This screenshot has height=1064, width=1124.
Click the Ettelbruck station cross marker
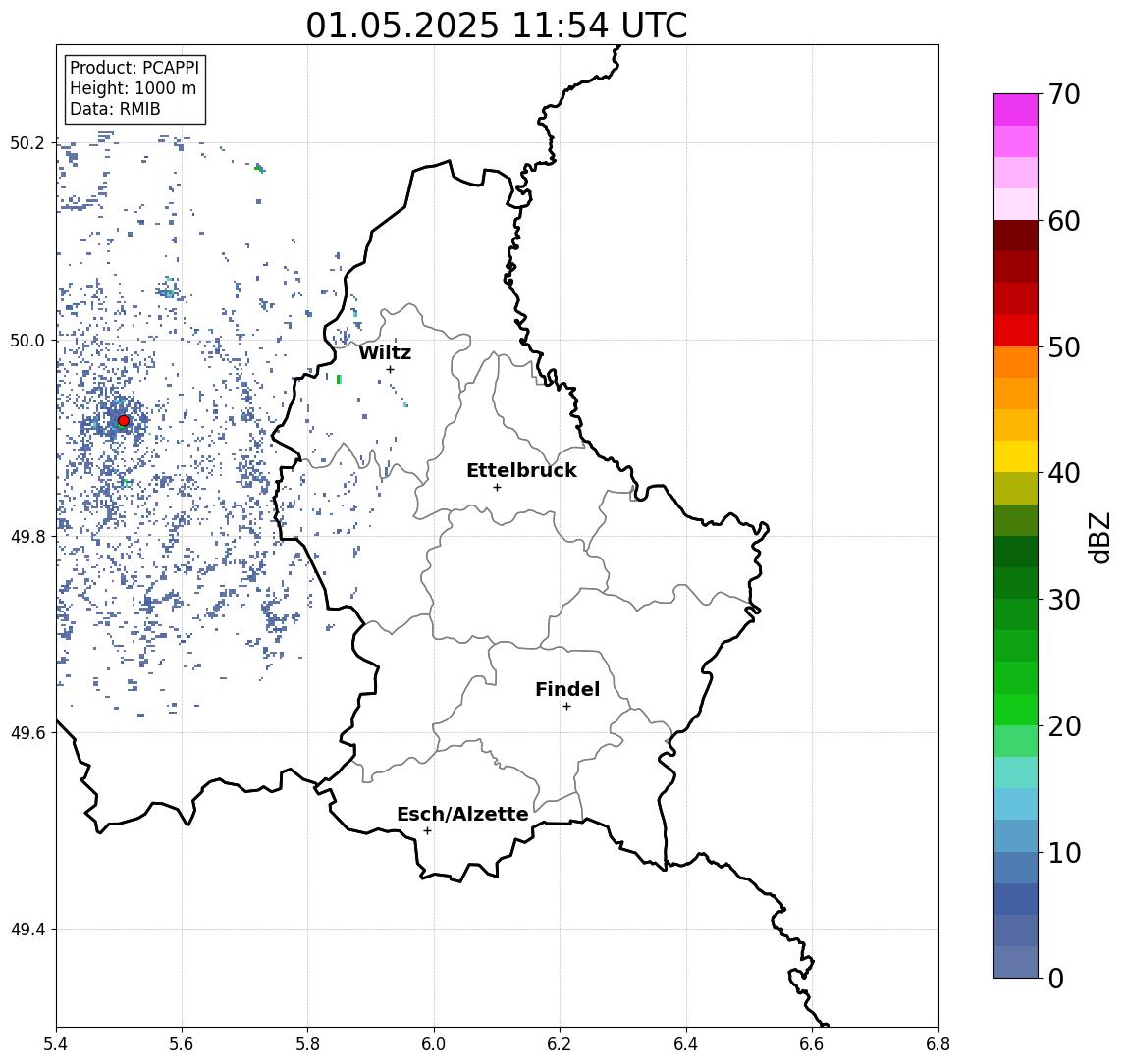pyautogui.click(x=497, y=488)
